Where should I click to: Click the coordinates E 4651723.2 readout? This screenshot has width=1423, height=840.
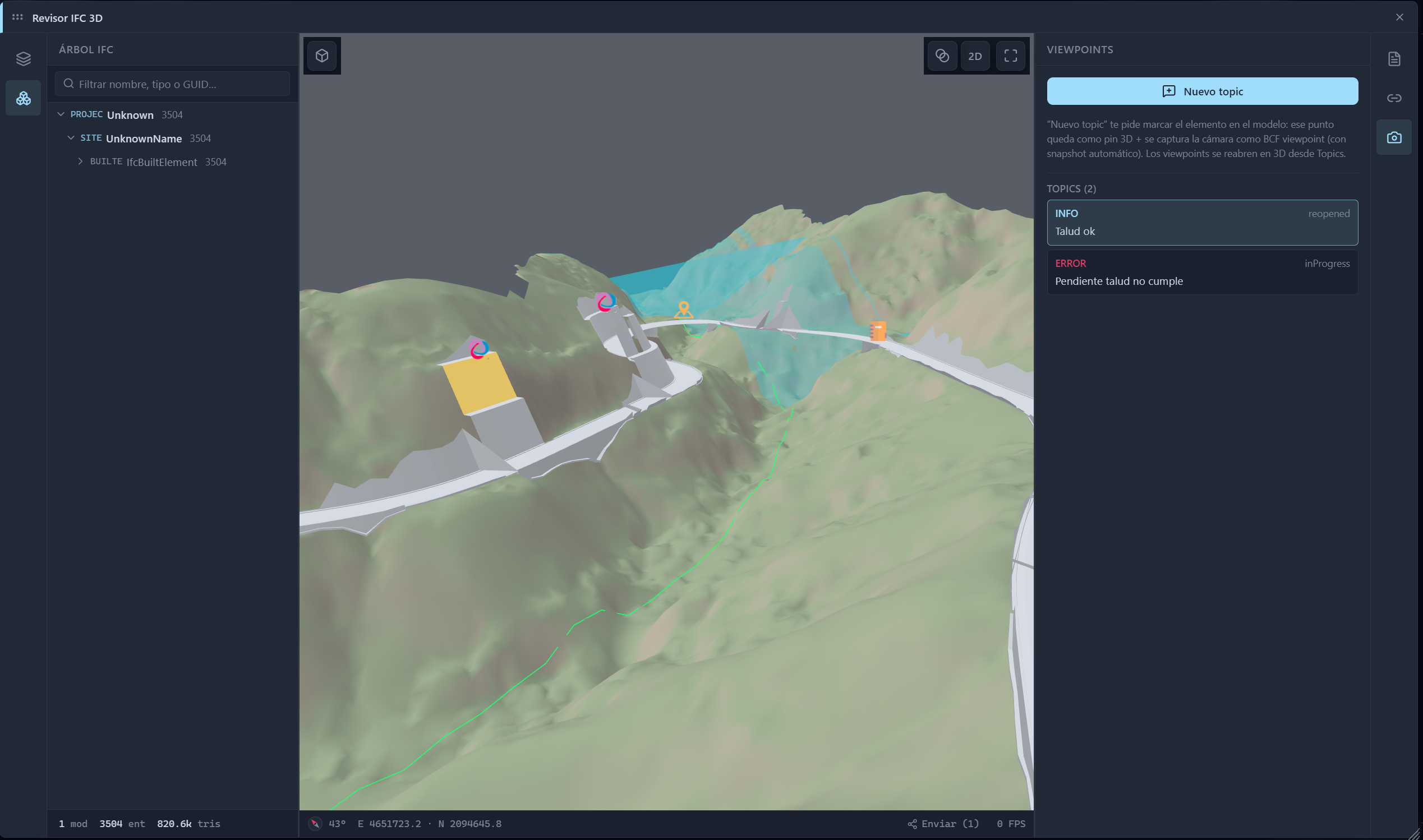[x=430, y=824]
